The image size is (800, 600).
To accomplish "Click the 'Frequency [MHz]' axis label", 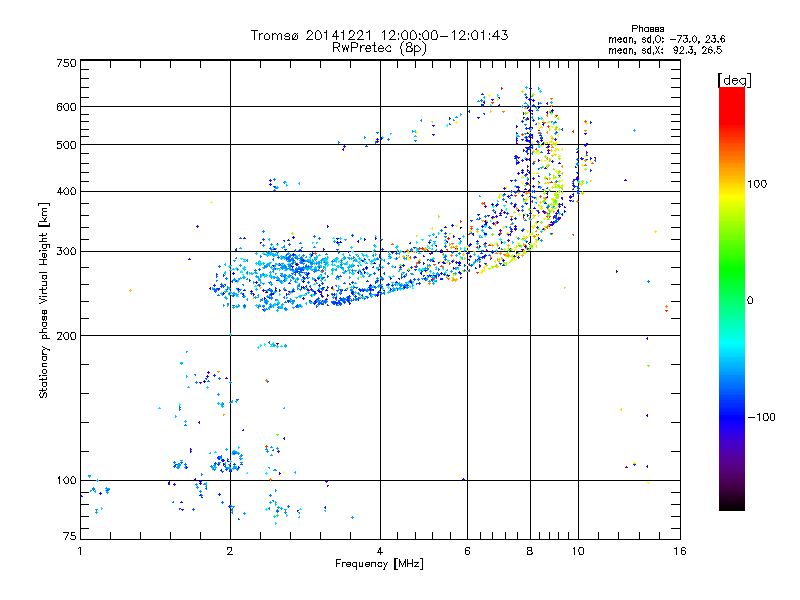I will 379,564.
